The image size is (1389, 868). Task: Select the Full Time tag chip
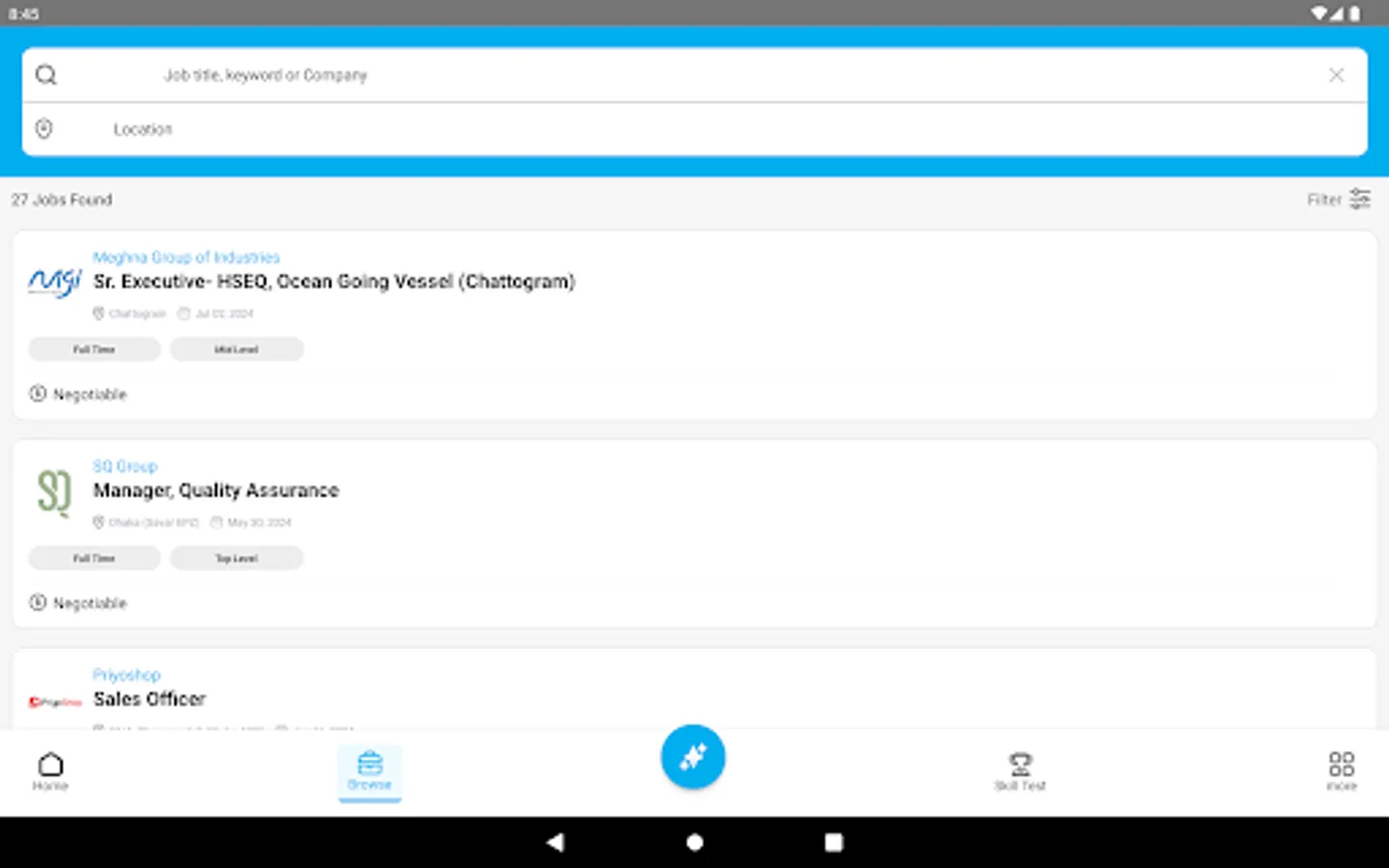pos(94,349)
